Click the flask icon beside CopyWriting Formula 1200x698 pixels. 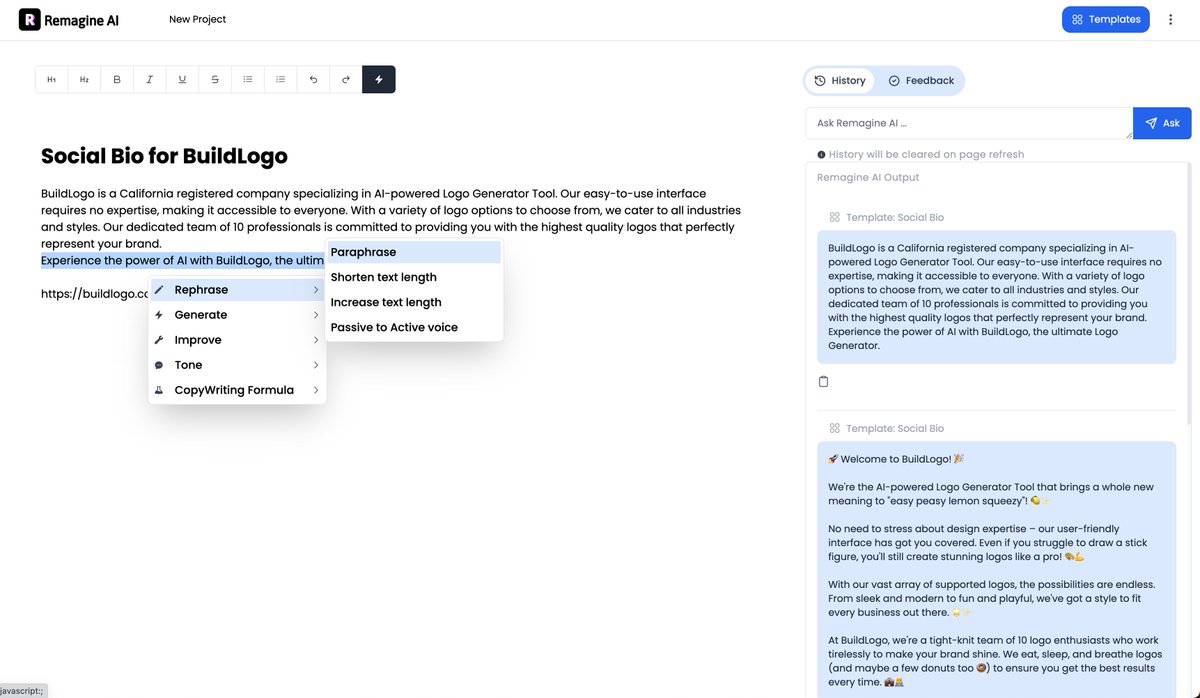[x=159, y=390]
